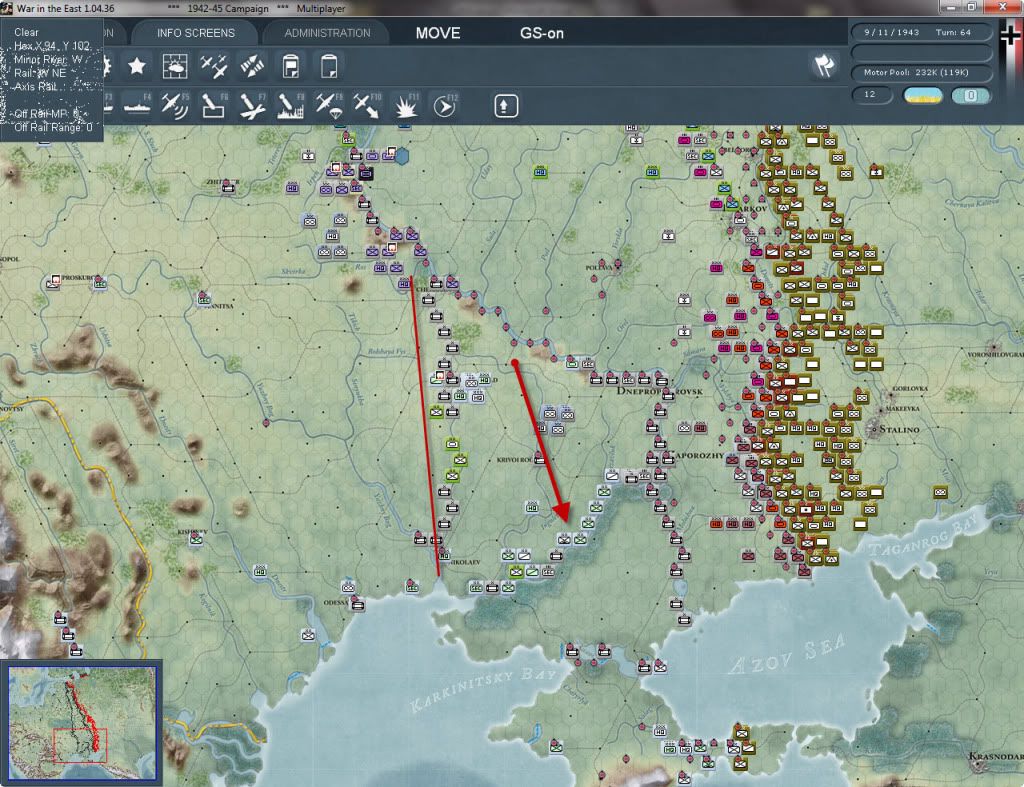
Task: Click the Zaporozhye city label on map
Action: [698, 455]
